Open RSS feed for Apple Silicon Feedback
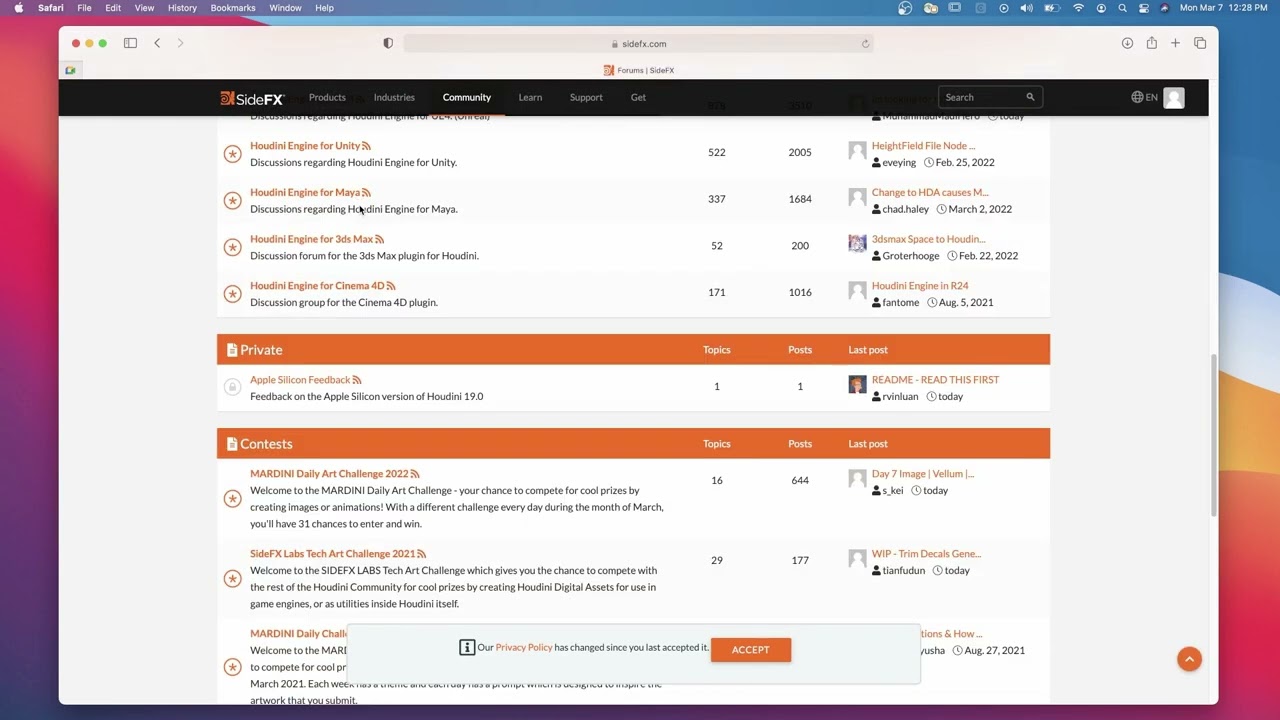Image resolution: width=1280 pixels, height=720 pixels. coord(357,380)
